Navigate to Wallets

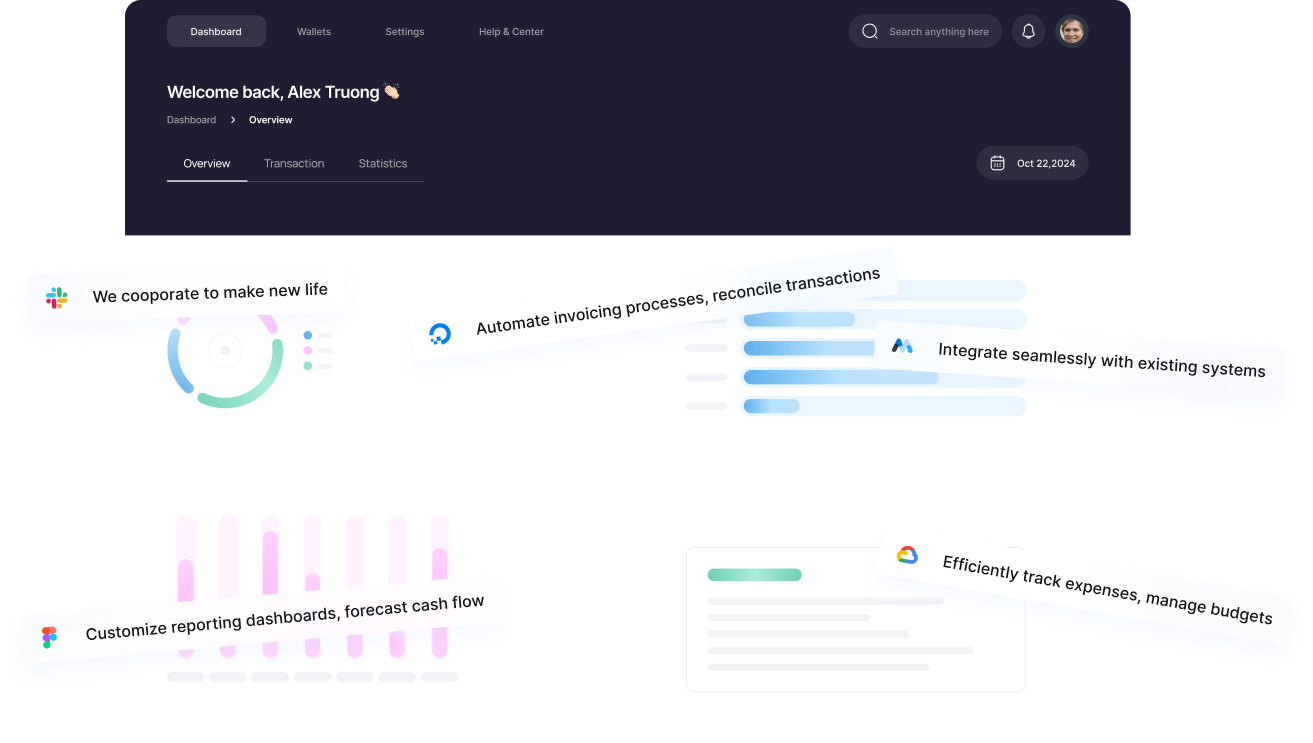pos(313,31)
